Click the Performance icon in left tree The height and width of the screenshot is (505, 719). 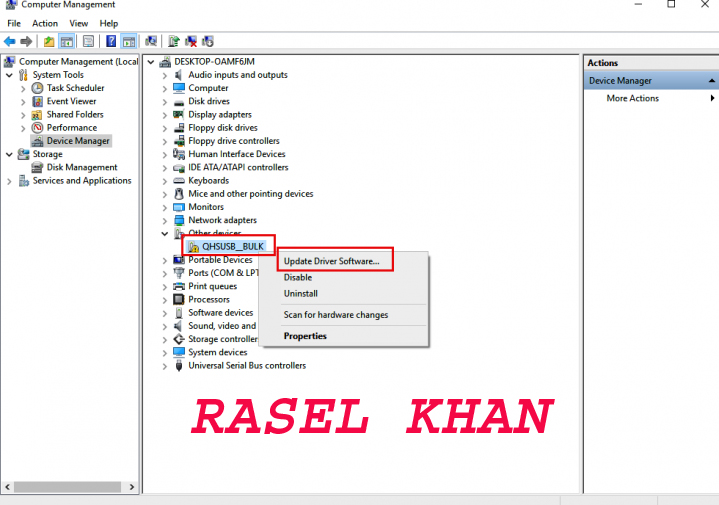pyautogui.click(x=37, y=128)
